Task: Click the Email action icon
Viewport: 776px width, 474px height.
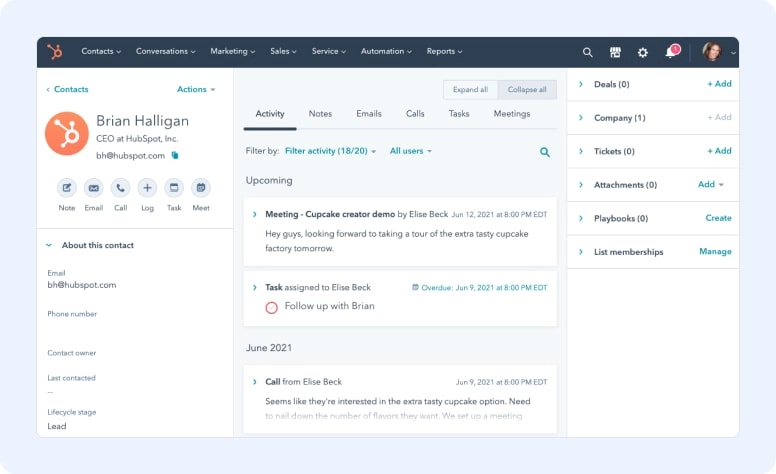Action: 93,187
